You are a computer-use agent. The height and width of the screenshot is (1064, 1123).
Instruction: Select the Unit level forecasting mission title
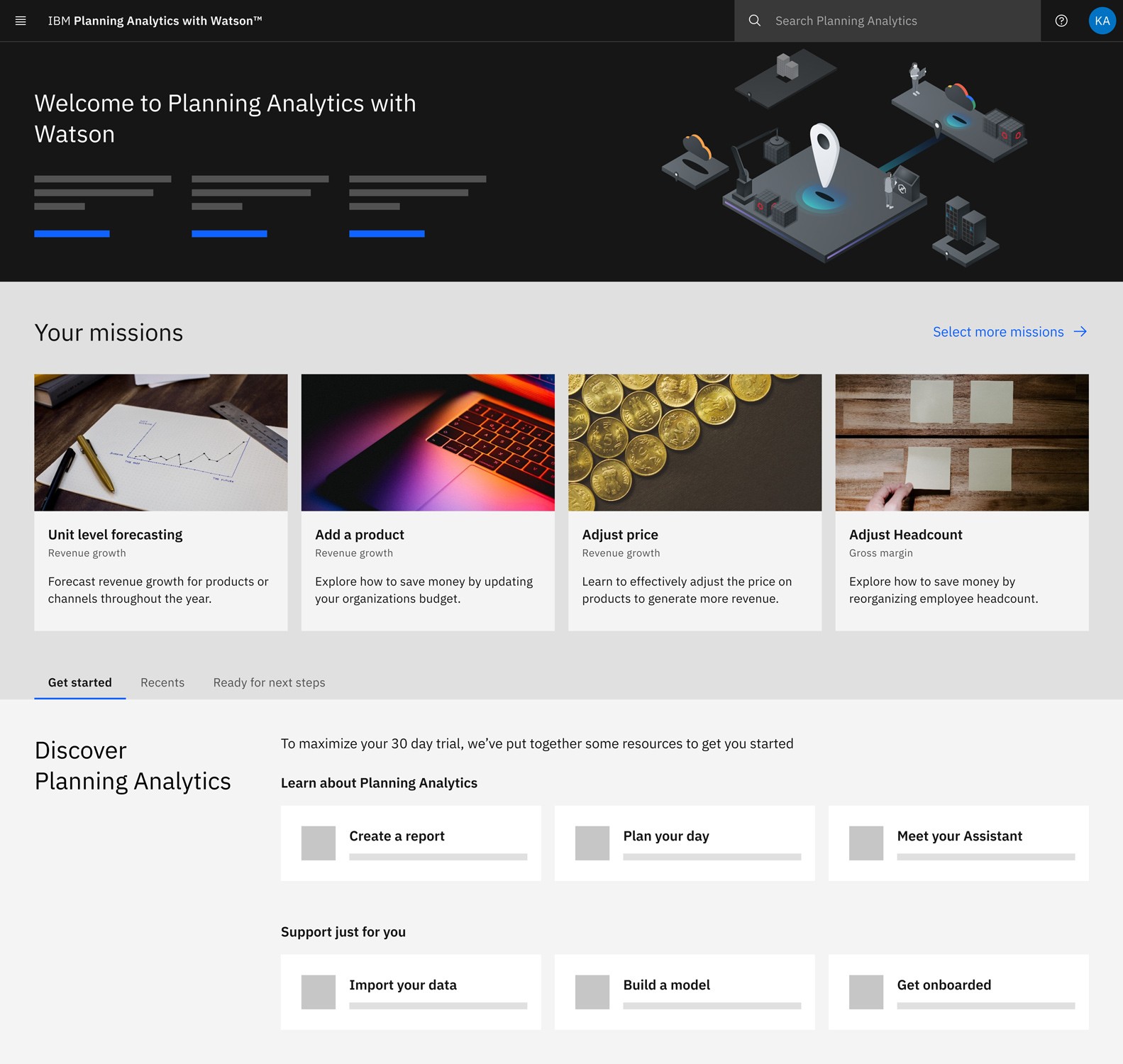116,535
